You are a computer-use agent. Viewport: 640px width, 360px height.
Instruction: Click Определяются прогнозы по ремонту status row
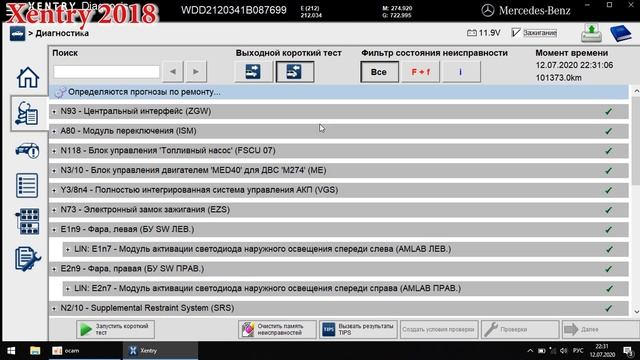338,92
